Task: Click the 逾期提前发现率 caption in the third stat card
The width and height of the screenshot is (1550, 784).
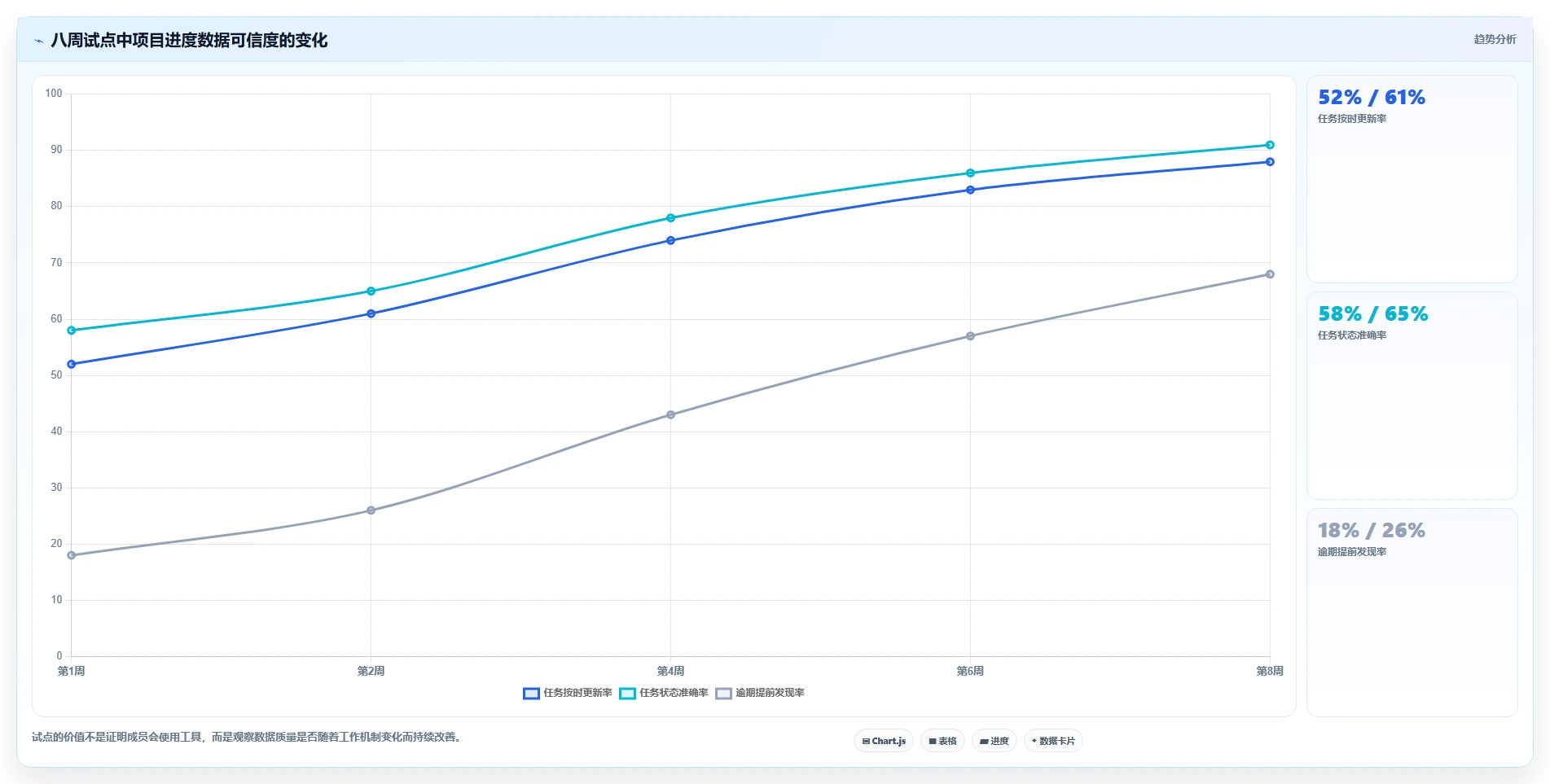Action: click(x=1352, y=552)
